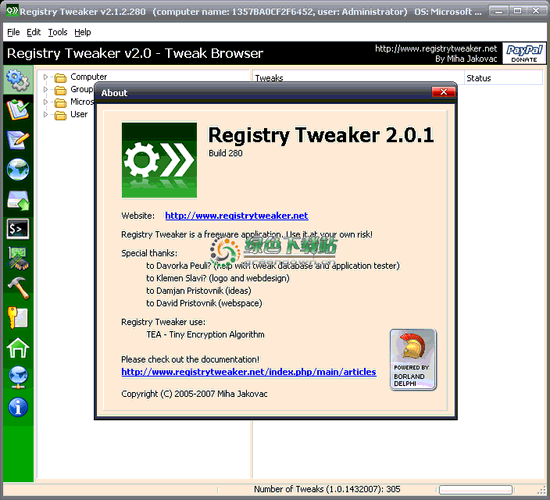Select the Computer folder
The height and width of the screenshot is (500, 550).
(81, 77)
